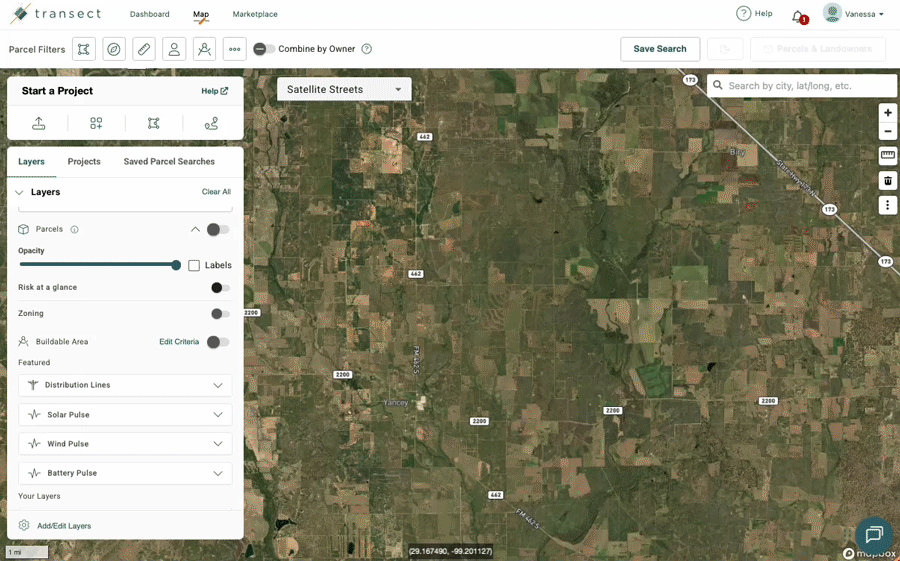Click the zoom in plus button

coord(887,113)
